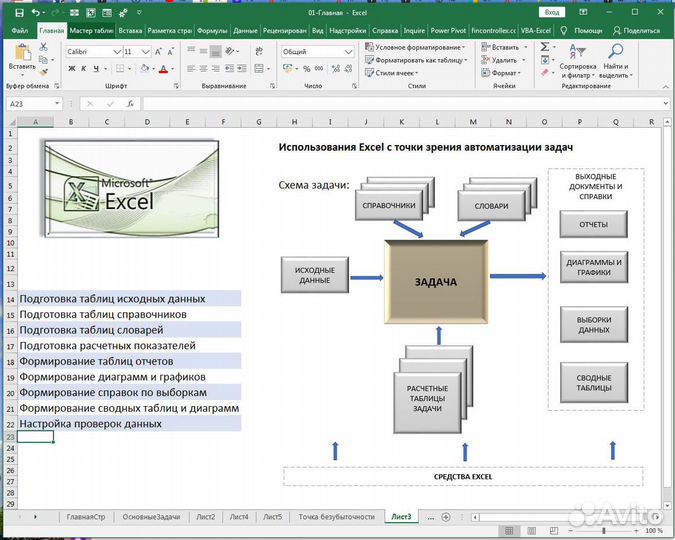Open the Файл menu tab
675x540 pixels.
click(x=19, y=31)
